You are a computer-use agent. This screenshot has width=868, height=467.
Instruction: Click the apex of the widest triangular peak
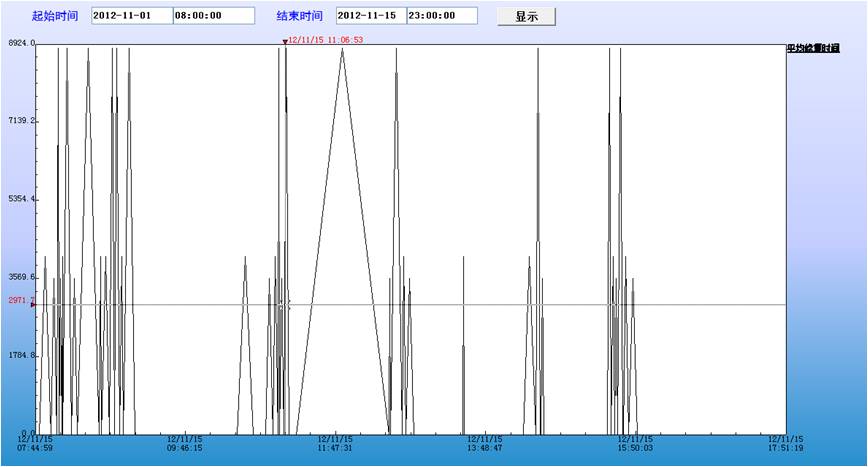coord(342,48)
